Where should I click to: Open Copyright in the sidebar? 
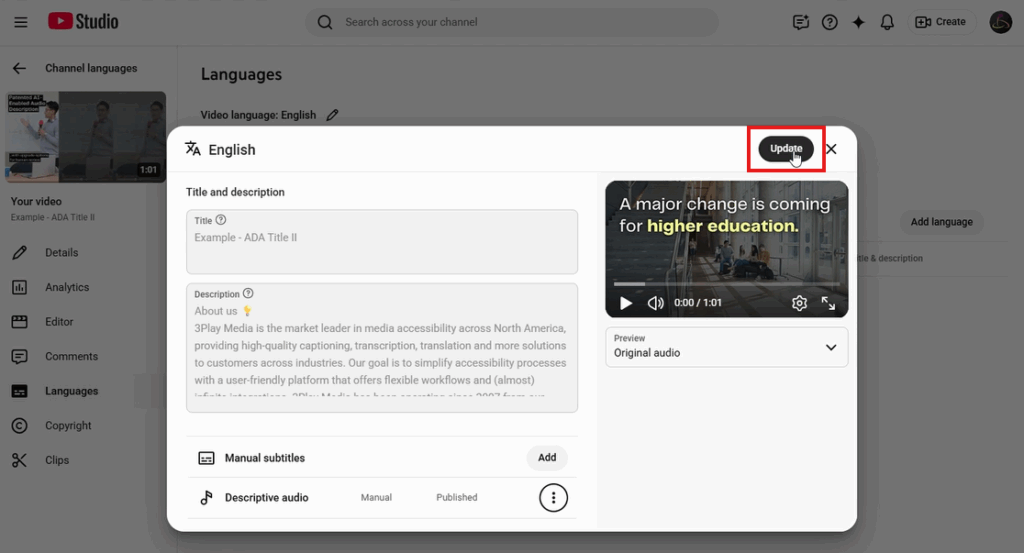click(68, 426)
